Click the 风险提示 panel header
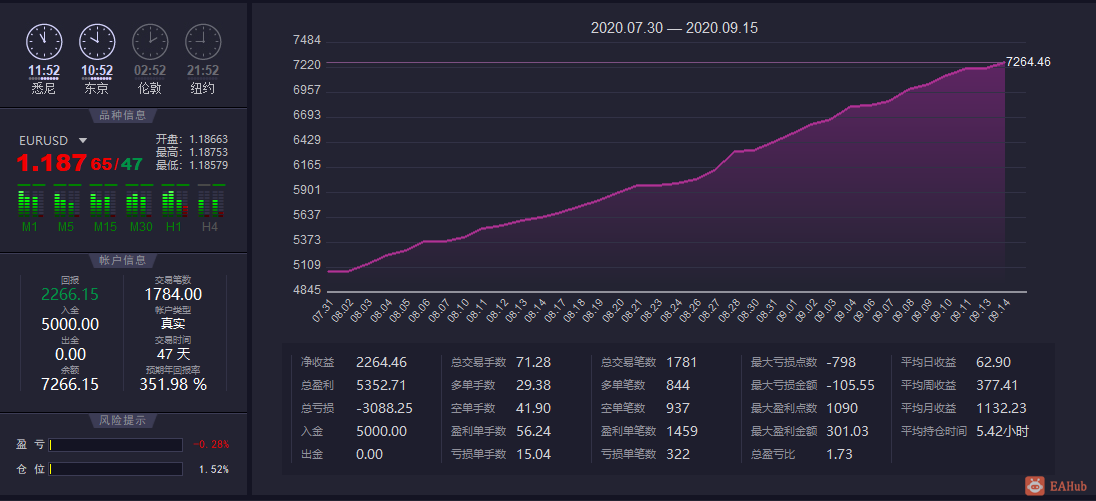The image size is (1096, 501). click(123, 420)
